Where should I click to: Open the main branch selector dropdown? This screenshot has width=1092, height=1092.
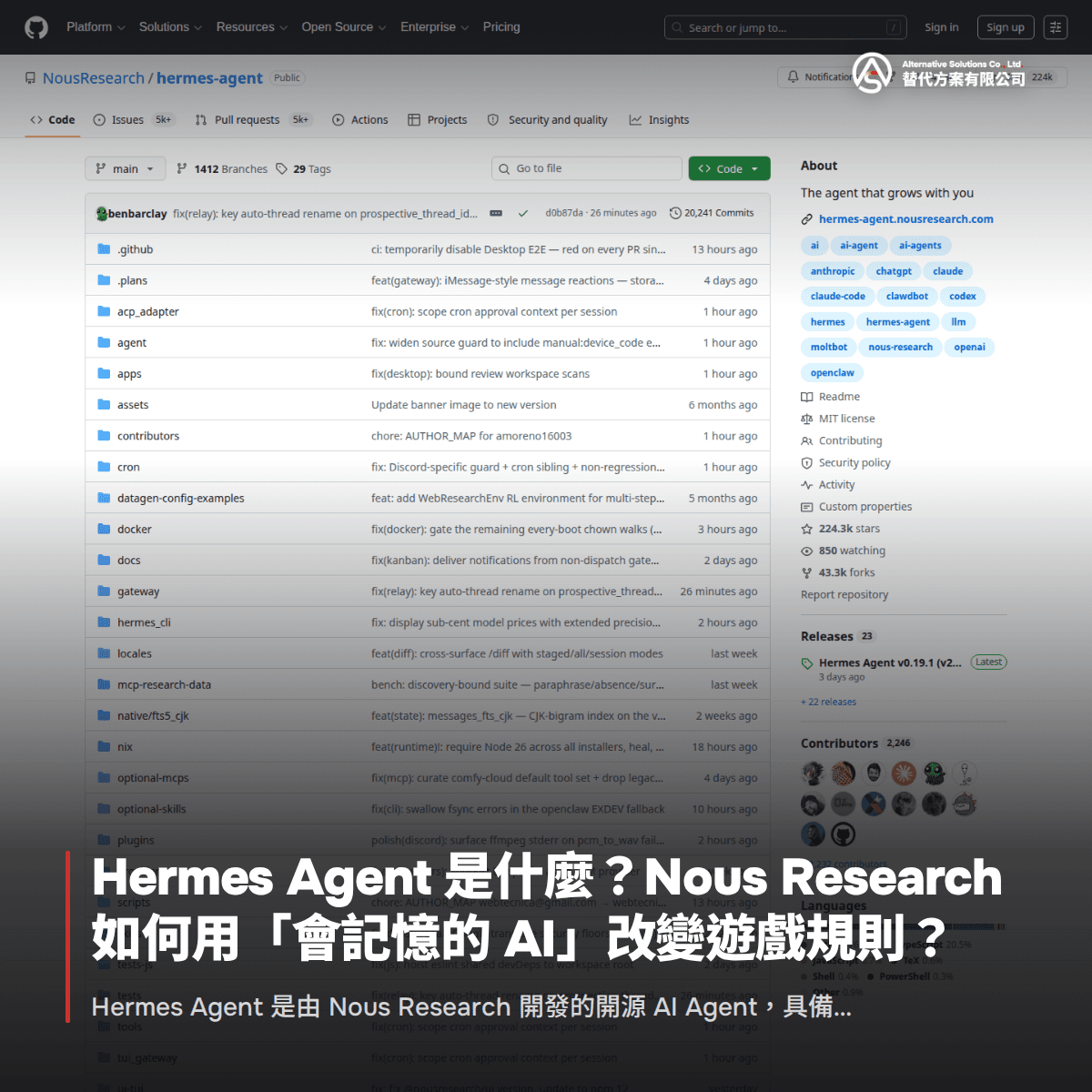(x=126, y=168)
